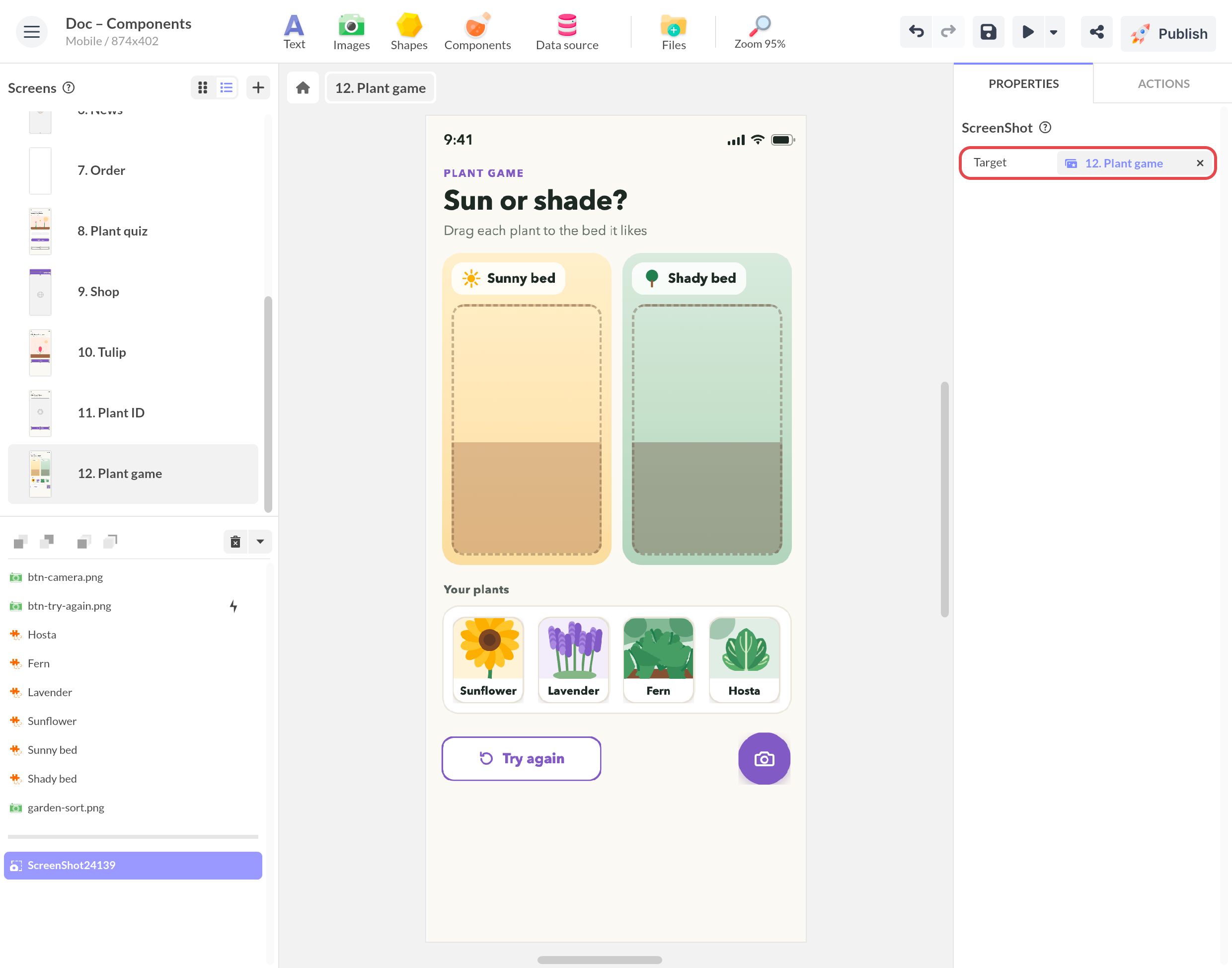Select the 12. Plant game breadcrumb
Viewport: 1232px width, 968px height.
[380, 88]
